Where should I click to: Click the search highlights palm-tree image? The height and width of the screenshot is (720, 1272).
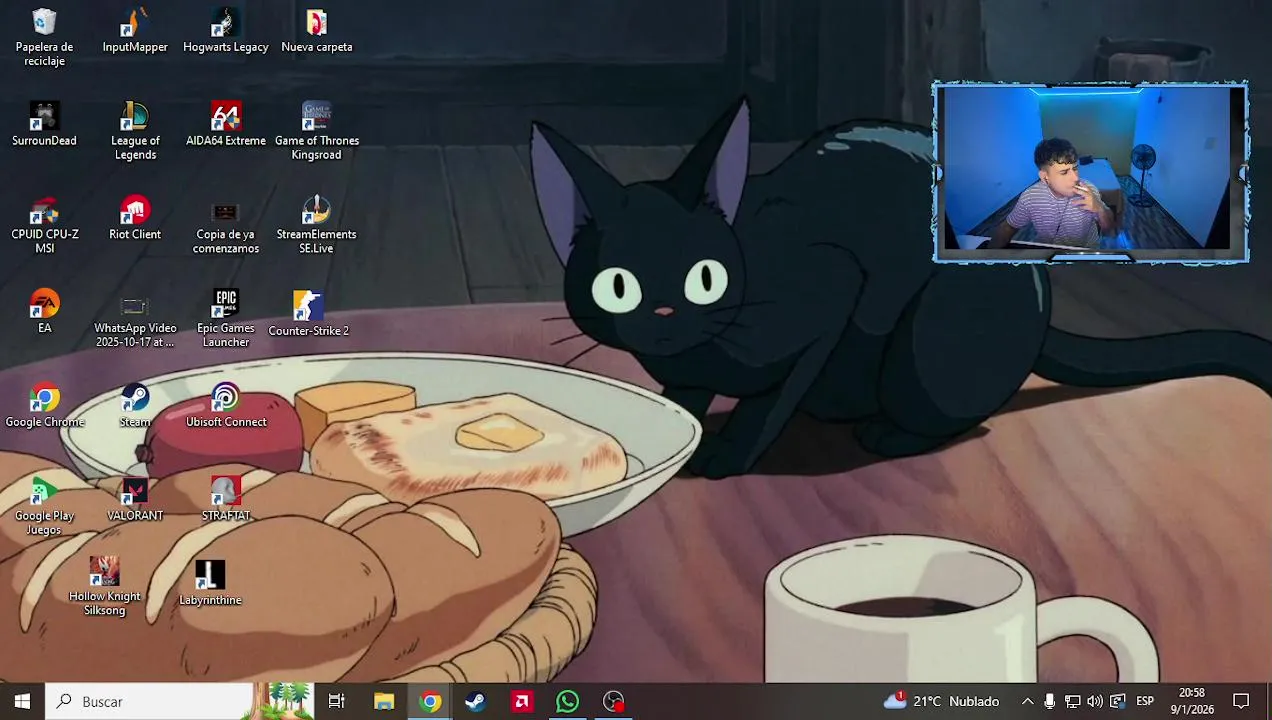coord(283,701)
